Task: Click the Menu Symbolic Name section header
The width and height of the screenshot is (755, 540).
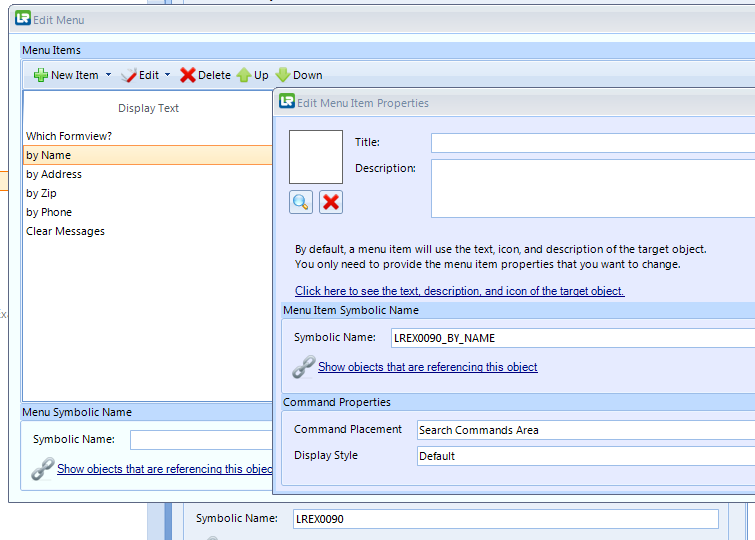Action: (x=147, y=412)
